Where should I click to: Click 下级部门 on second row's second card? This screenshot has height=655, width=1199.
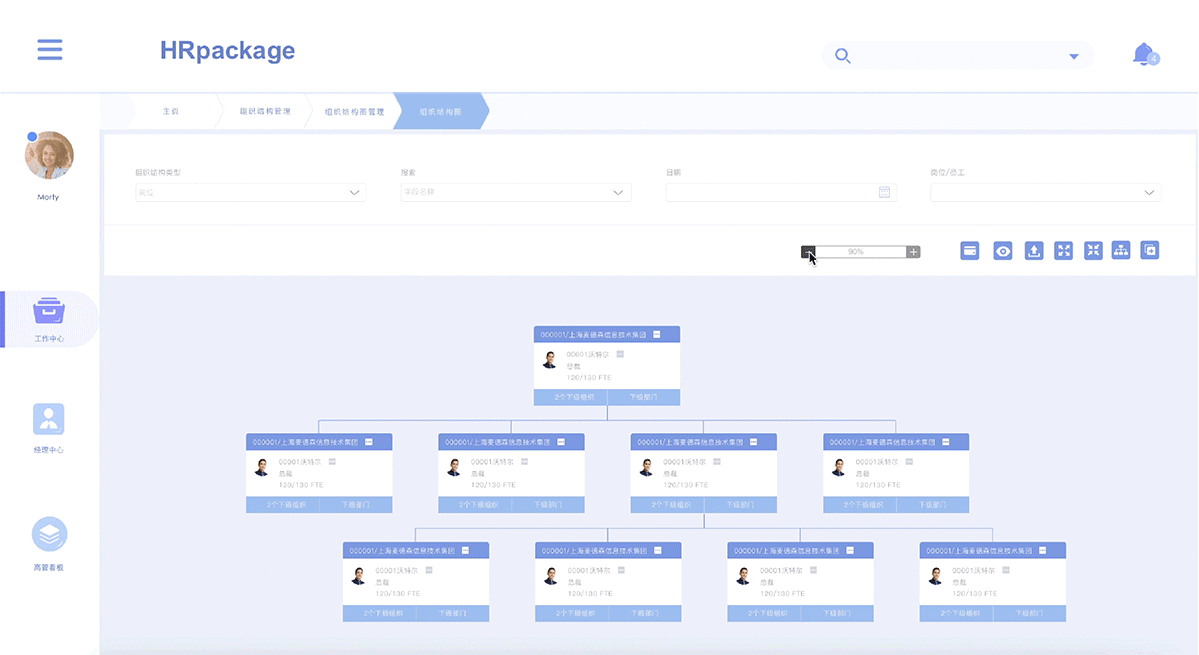(548, 505)
